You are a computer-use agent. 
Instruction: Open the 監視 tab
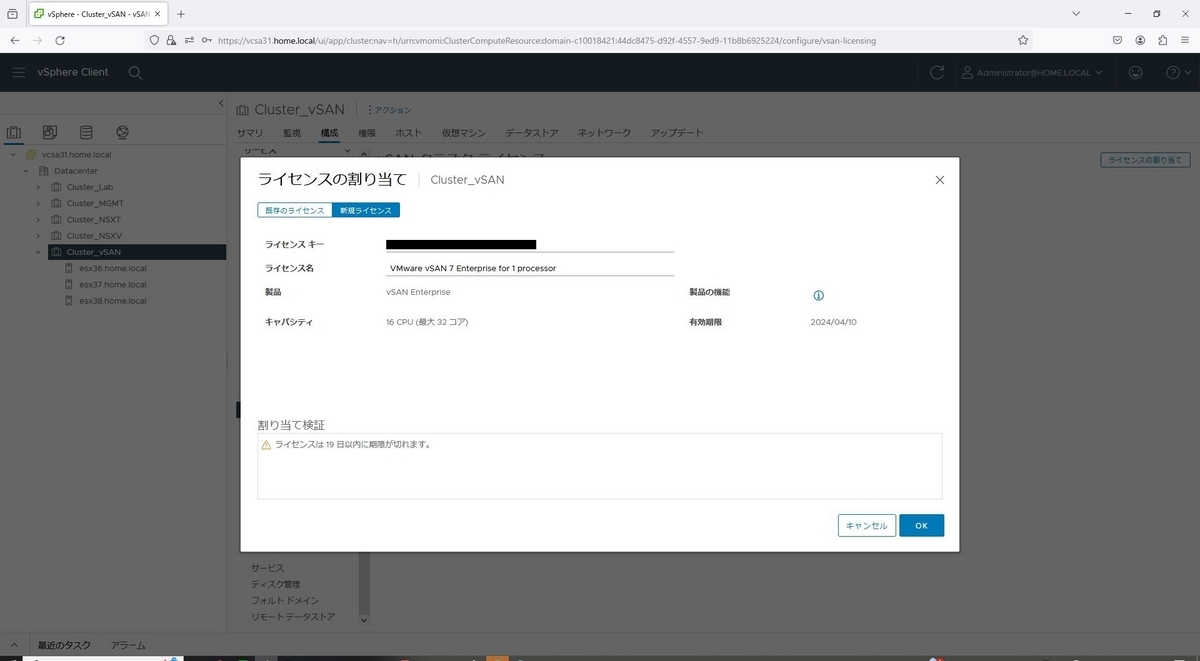(292, 133)
